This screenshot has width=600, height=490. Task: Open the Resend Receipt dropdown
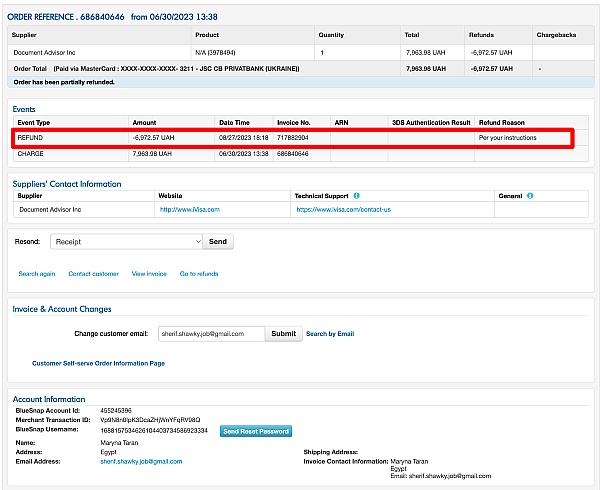126,241
